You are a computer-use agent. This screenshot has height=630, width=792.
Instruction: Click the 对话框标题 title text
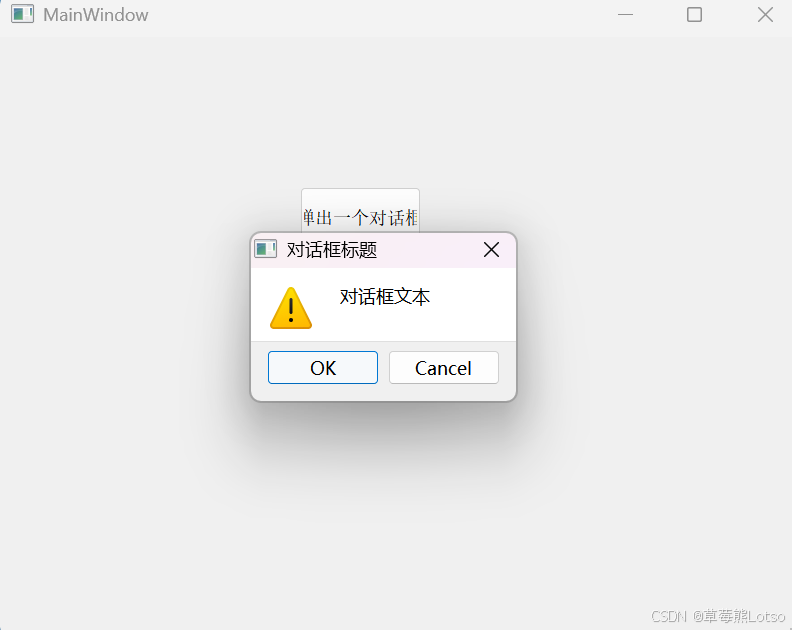(x=332, y=250)
